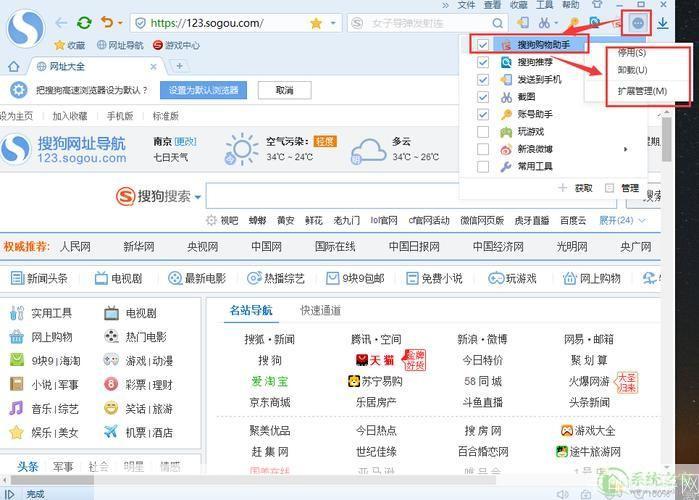Click the send-to-phone toolbar icon
The image size is (699, 500).
[522, 22]
